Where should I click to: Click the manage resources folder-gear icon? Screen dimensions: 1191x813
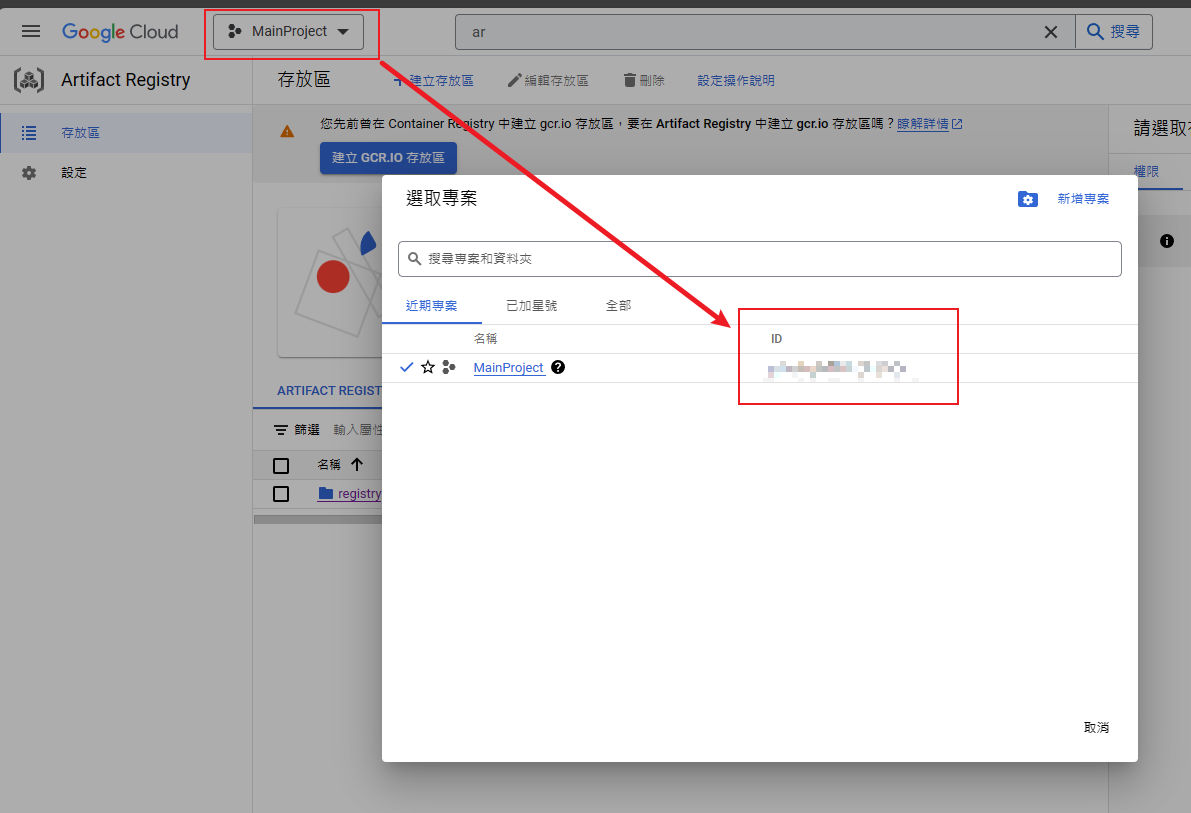(1028, 199)
